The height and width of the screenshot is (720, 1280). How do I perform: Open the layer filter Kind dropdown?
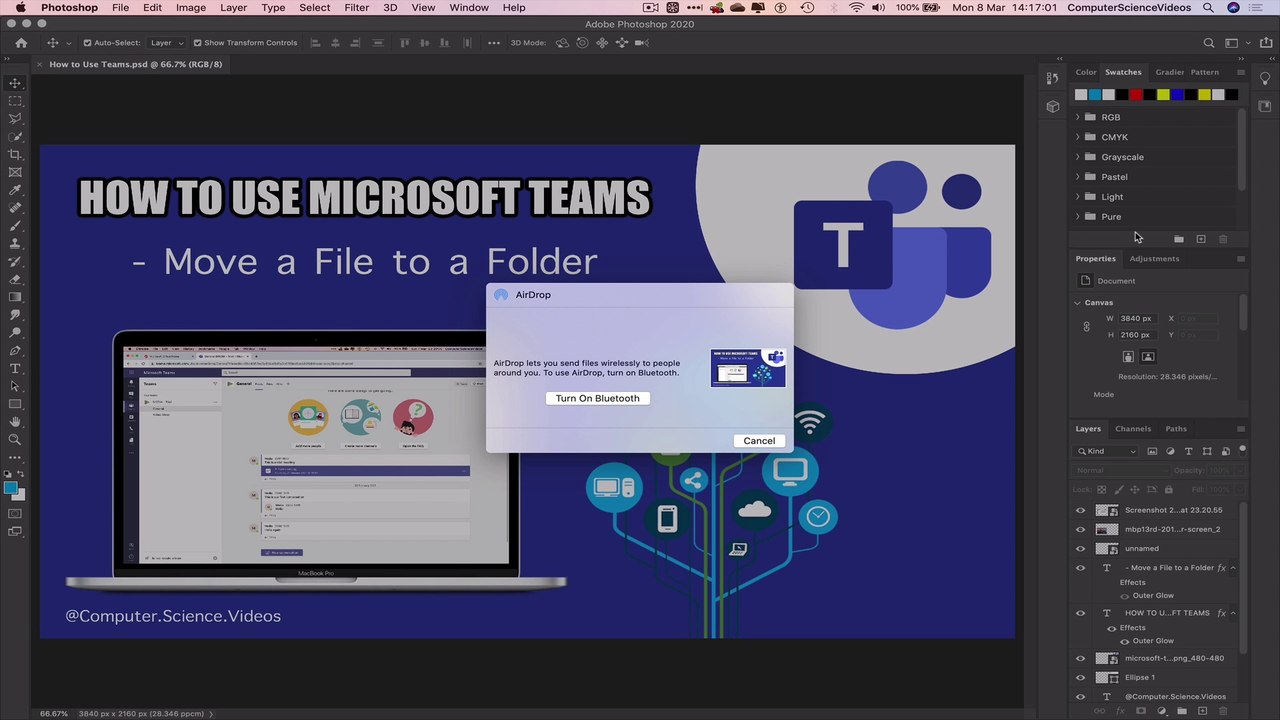point(1107,451)
